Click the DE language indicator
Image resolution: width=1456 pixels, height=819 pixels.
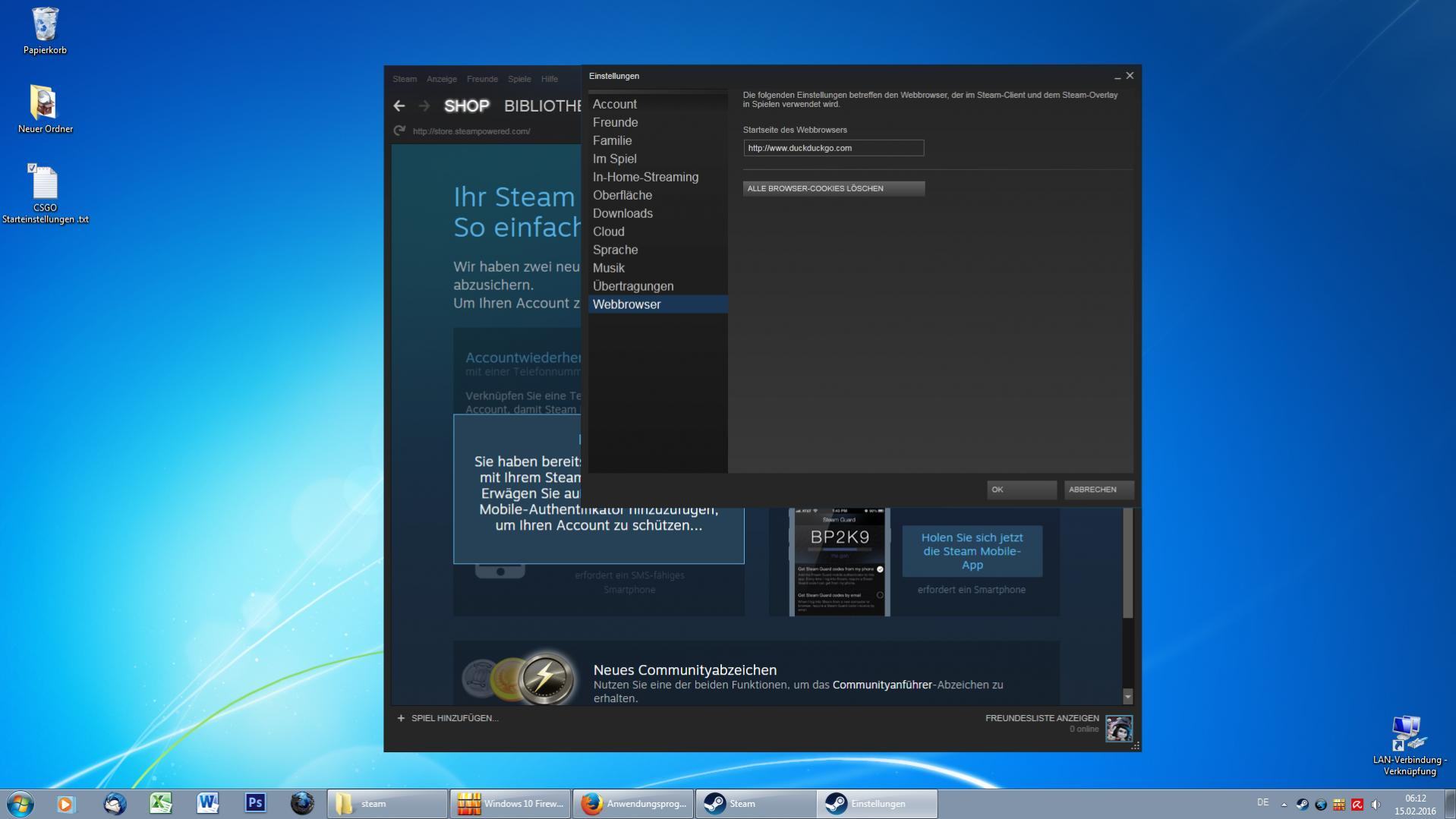tap(1262, 802)
